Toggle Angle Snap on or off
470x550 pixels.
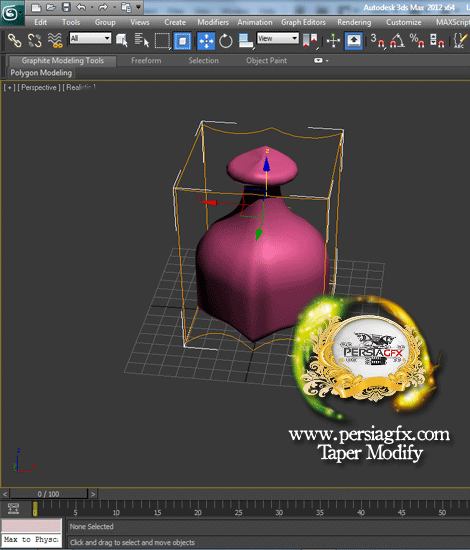397,41
